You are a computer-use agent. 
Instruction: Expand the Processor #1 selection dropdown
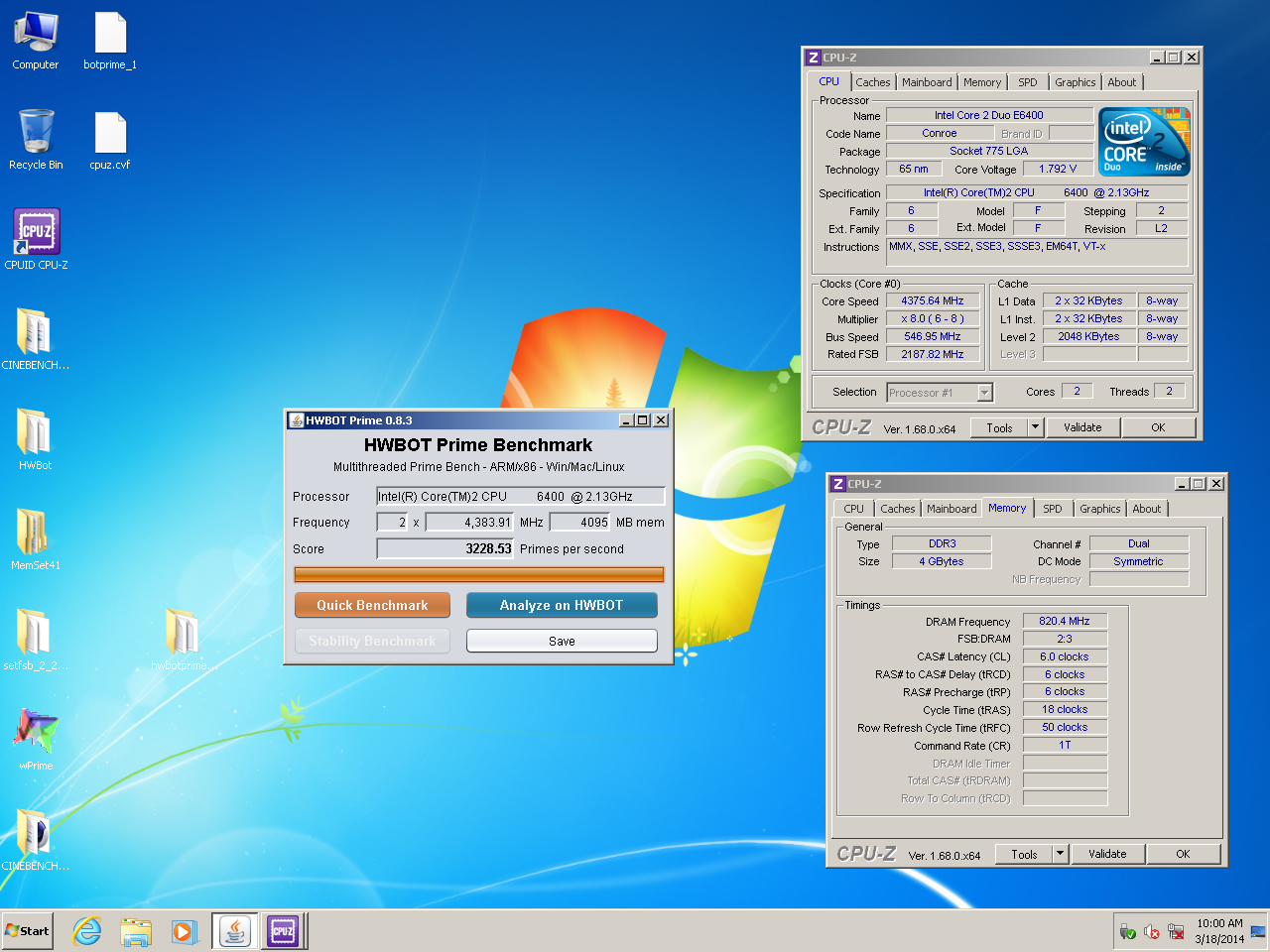tap(984, 393)
